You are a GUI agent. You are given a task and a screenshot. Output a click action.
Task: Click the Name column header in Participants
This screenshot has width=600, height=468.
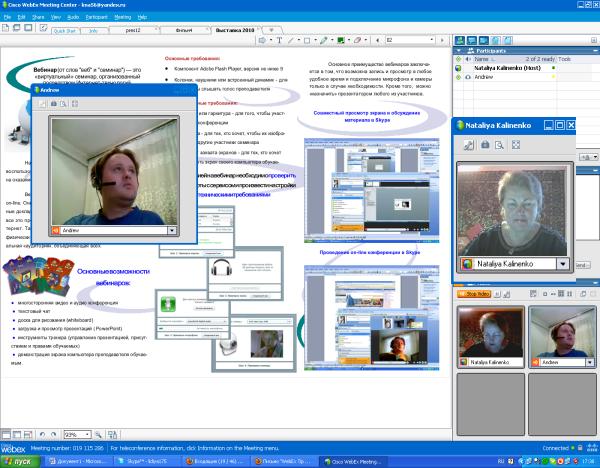481,59
